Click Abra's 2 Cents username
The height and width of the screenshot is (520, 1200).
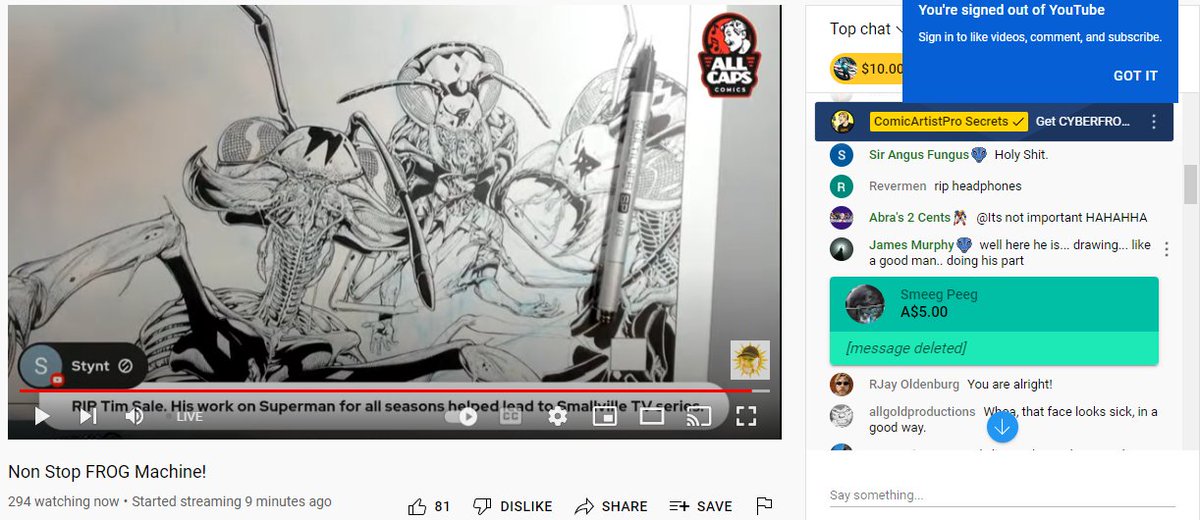click(x=910, y=217)
